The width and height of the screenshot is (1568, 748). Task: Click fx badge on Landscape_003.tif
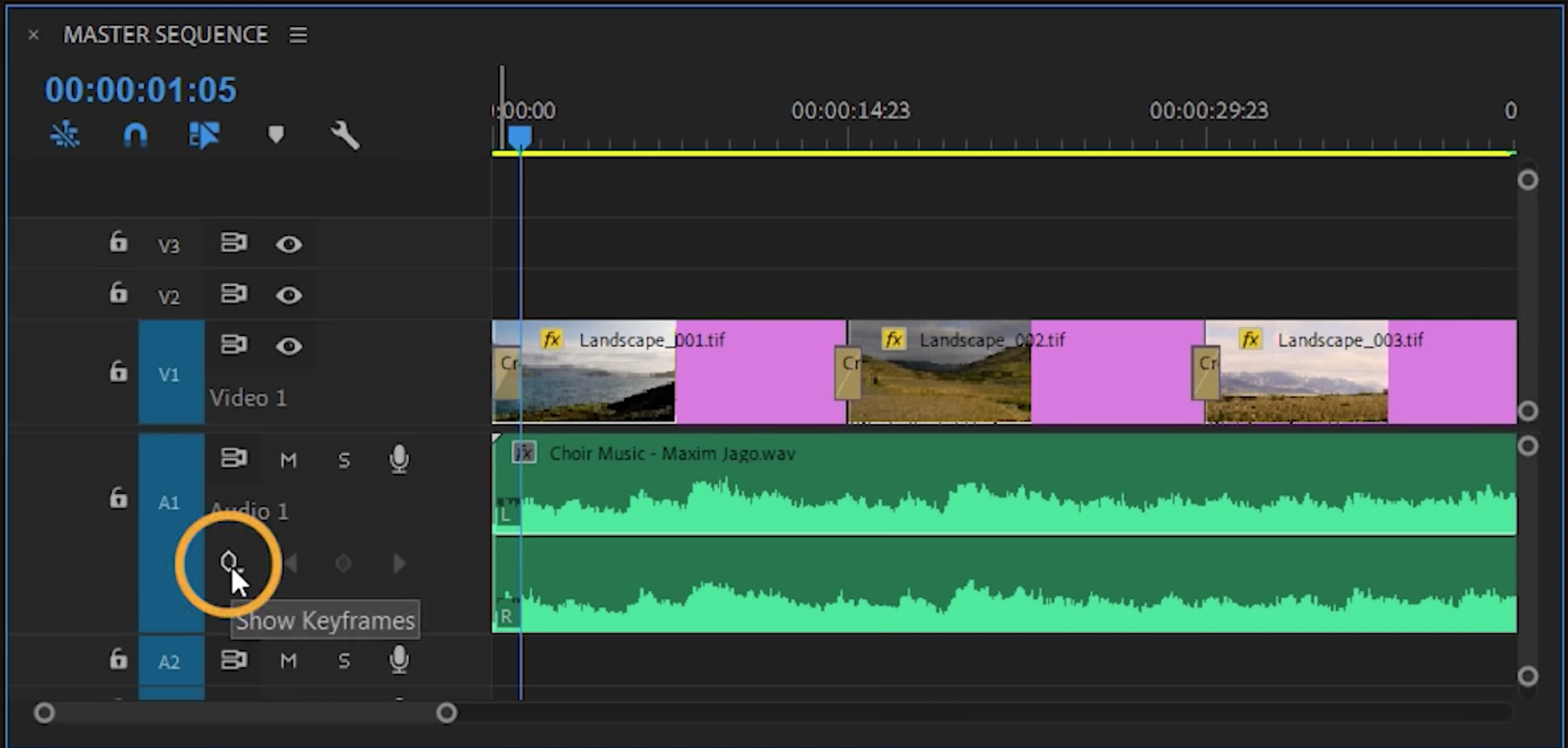[x=1250, y=340]
